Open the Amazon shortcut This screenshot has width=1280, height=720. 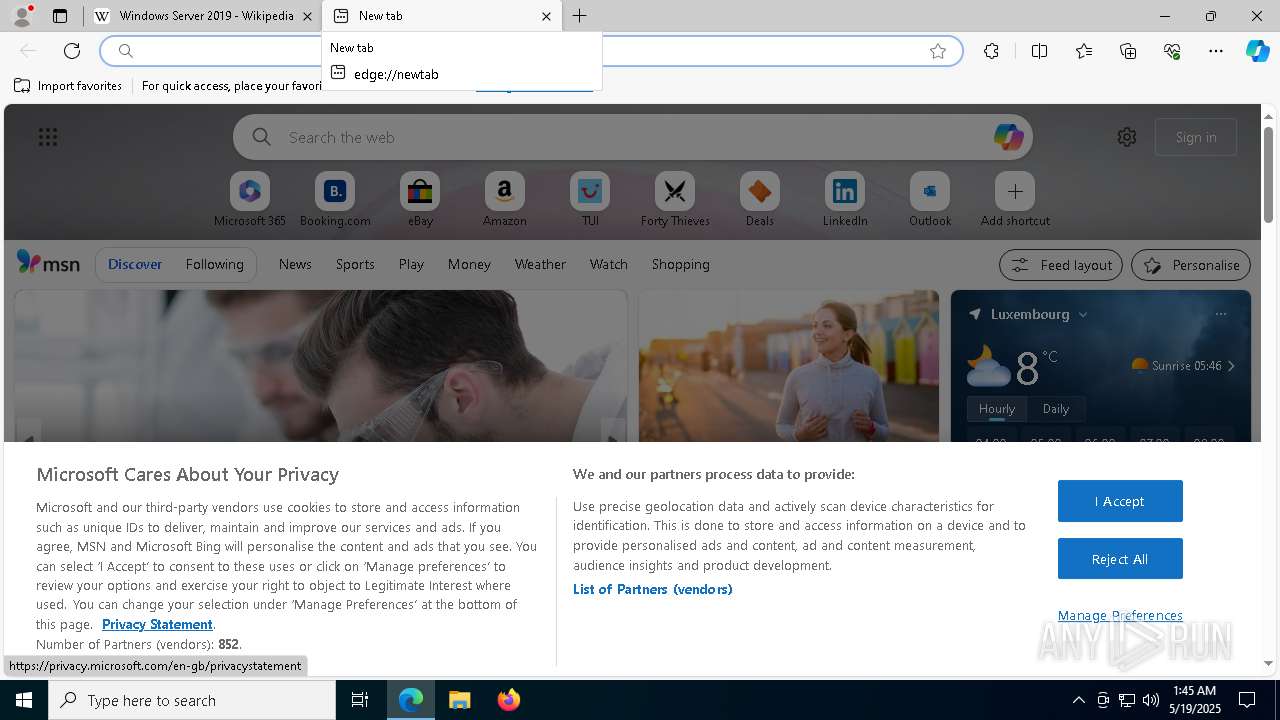[x=504, y=200]
